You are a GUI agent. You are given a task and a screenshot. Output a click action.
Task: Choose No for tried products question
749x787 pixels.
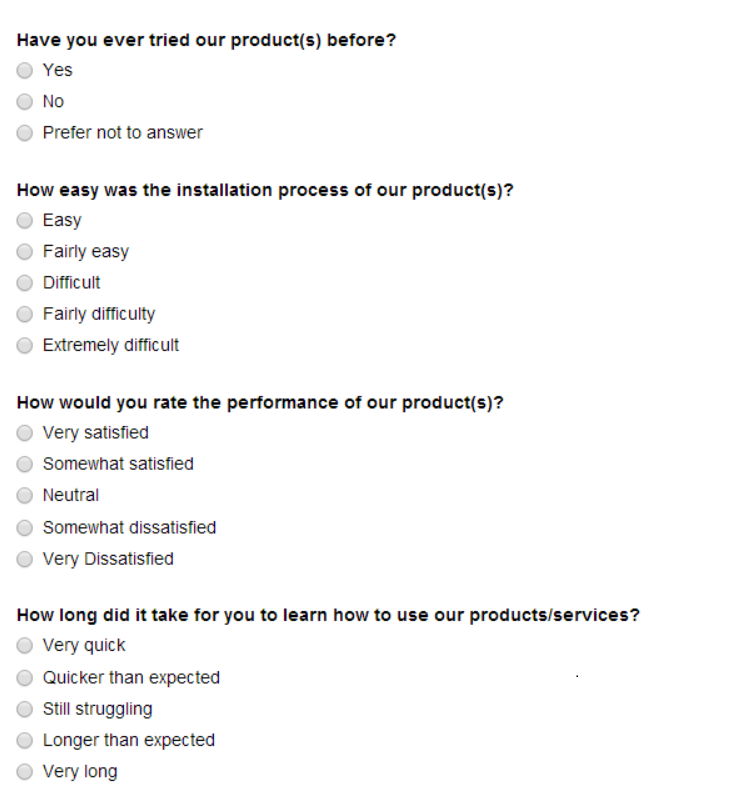pos(25,102)
